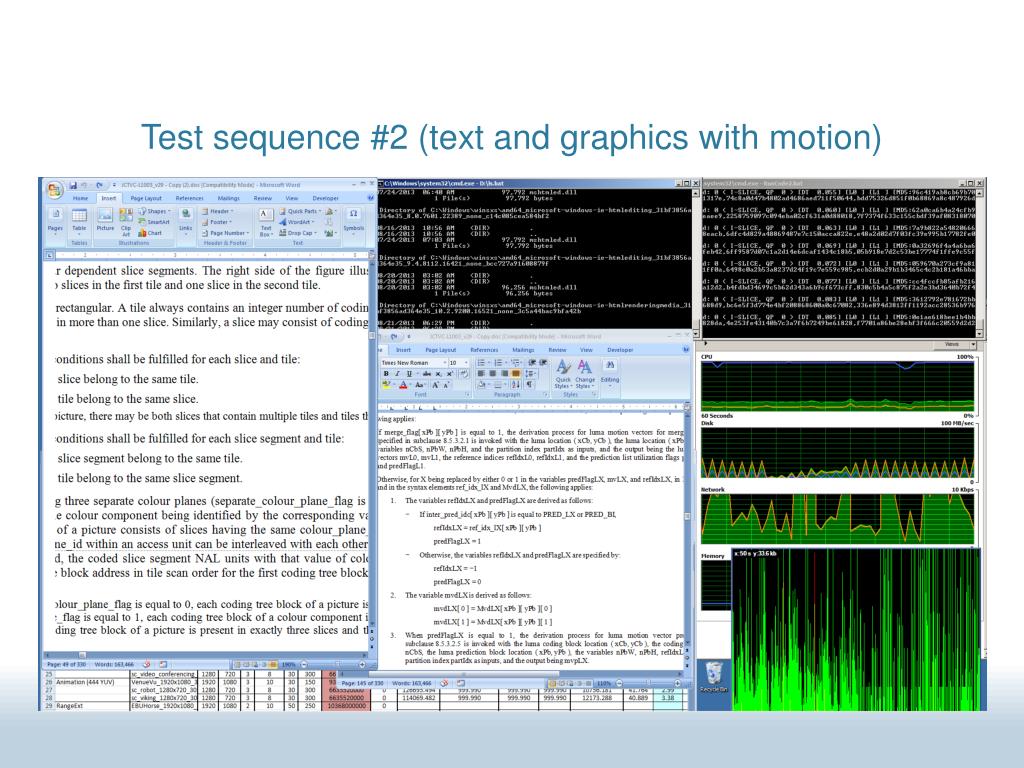Switch to Home tab in left Word window

[80, 198]
